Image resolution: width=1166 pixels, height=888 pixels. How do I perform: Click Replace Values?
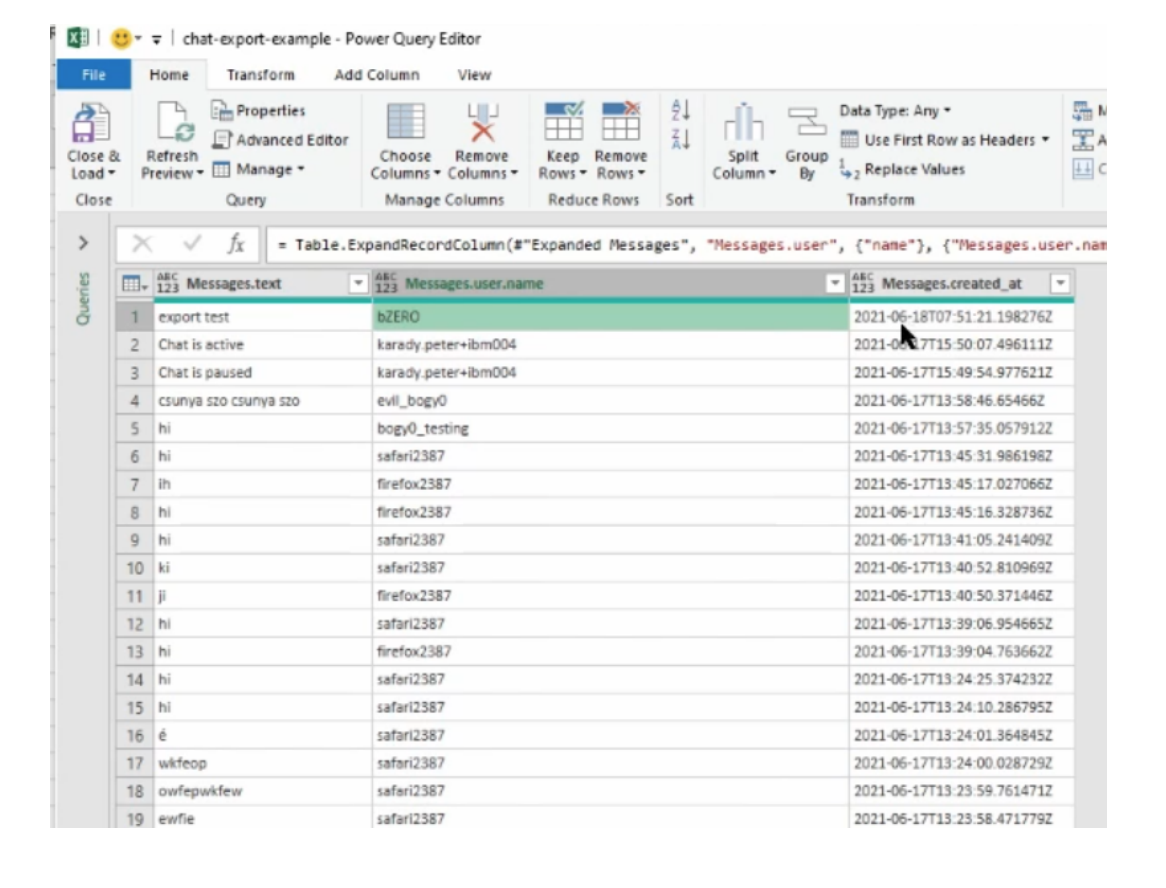click(902, 170)
